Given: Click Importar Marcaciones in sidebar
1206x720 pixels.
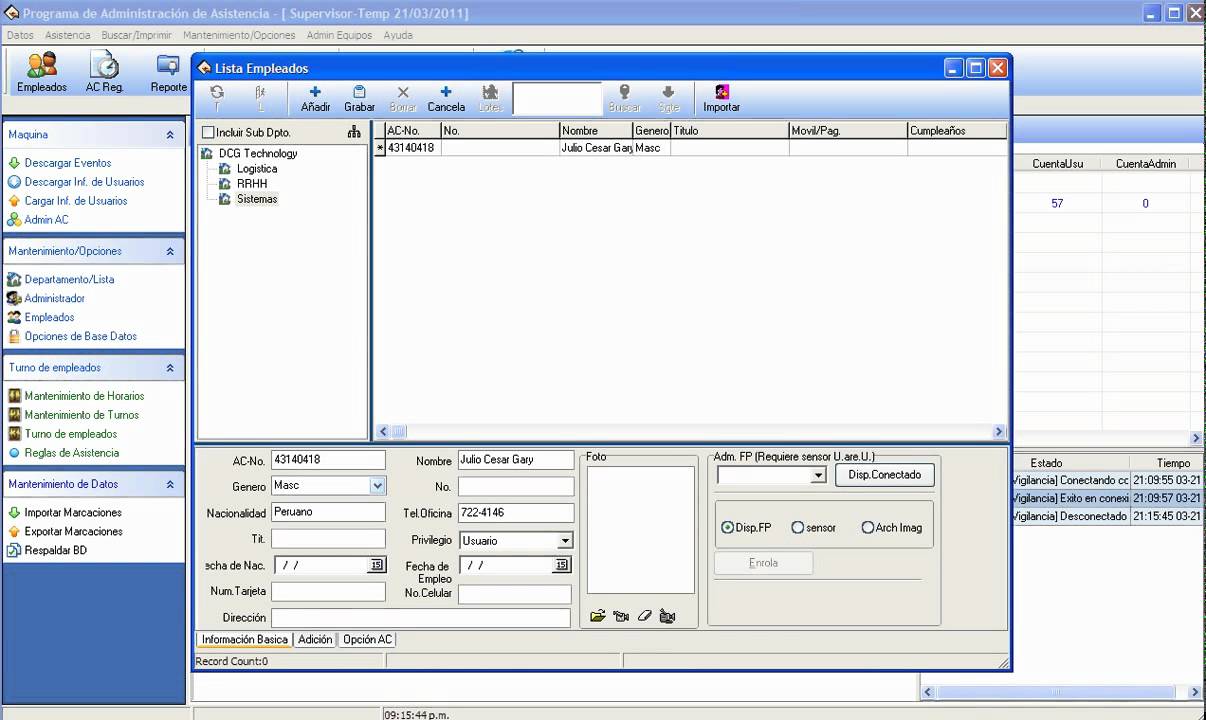Looking at the screenshot, I should click(73, 513).
